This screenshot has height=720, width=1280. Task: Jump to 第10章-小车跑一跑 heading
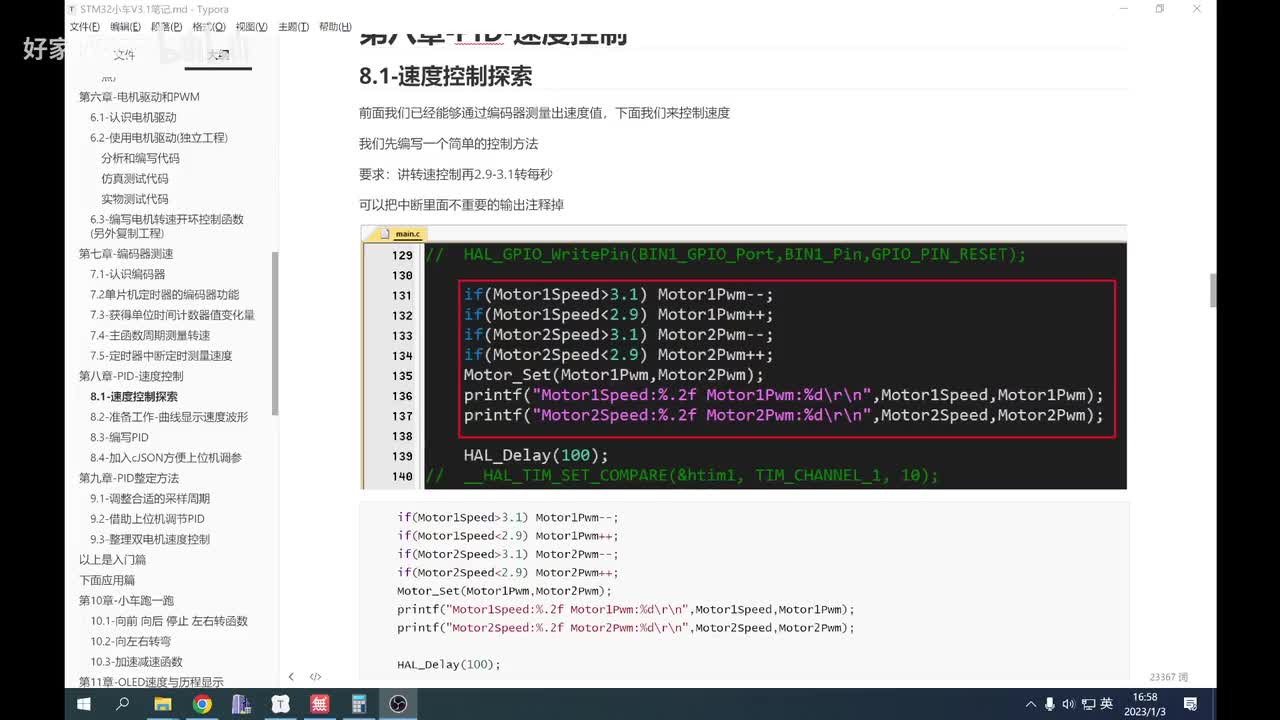(126, 600)
